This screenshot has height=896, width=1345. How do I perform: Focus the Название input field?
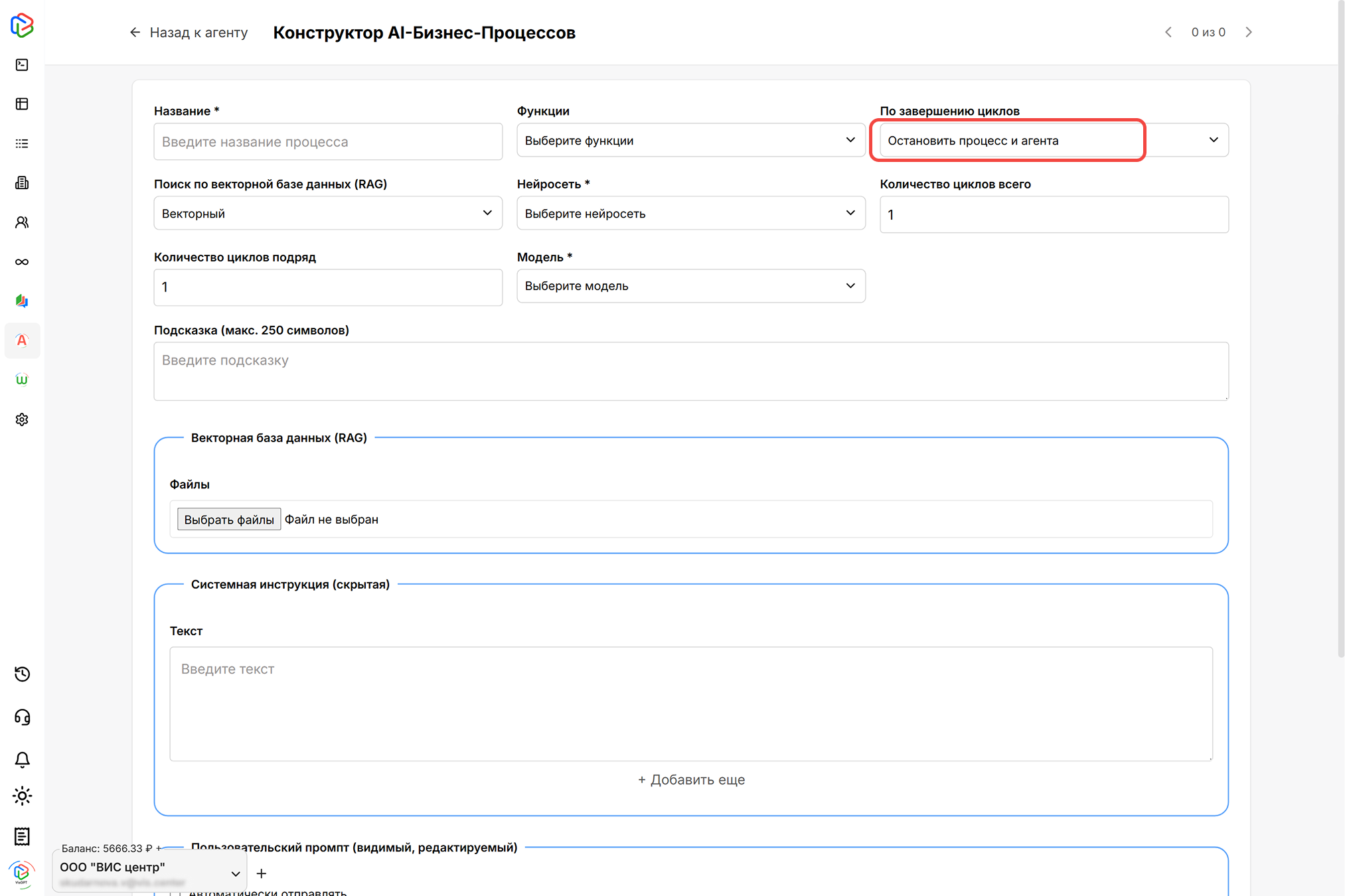[x=327, y=141]
